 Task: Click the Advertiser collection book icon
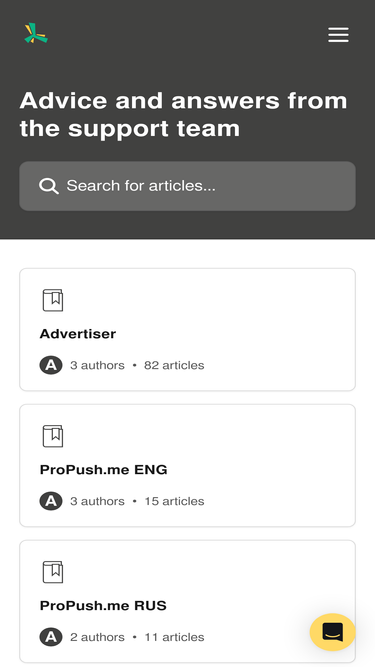(x=53, y=300)
